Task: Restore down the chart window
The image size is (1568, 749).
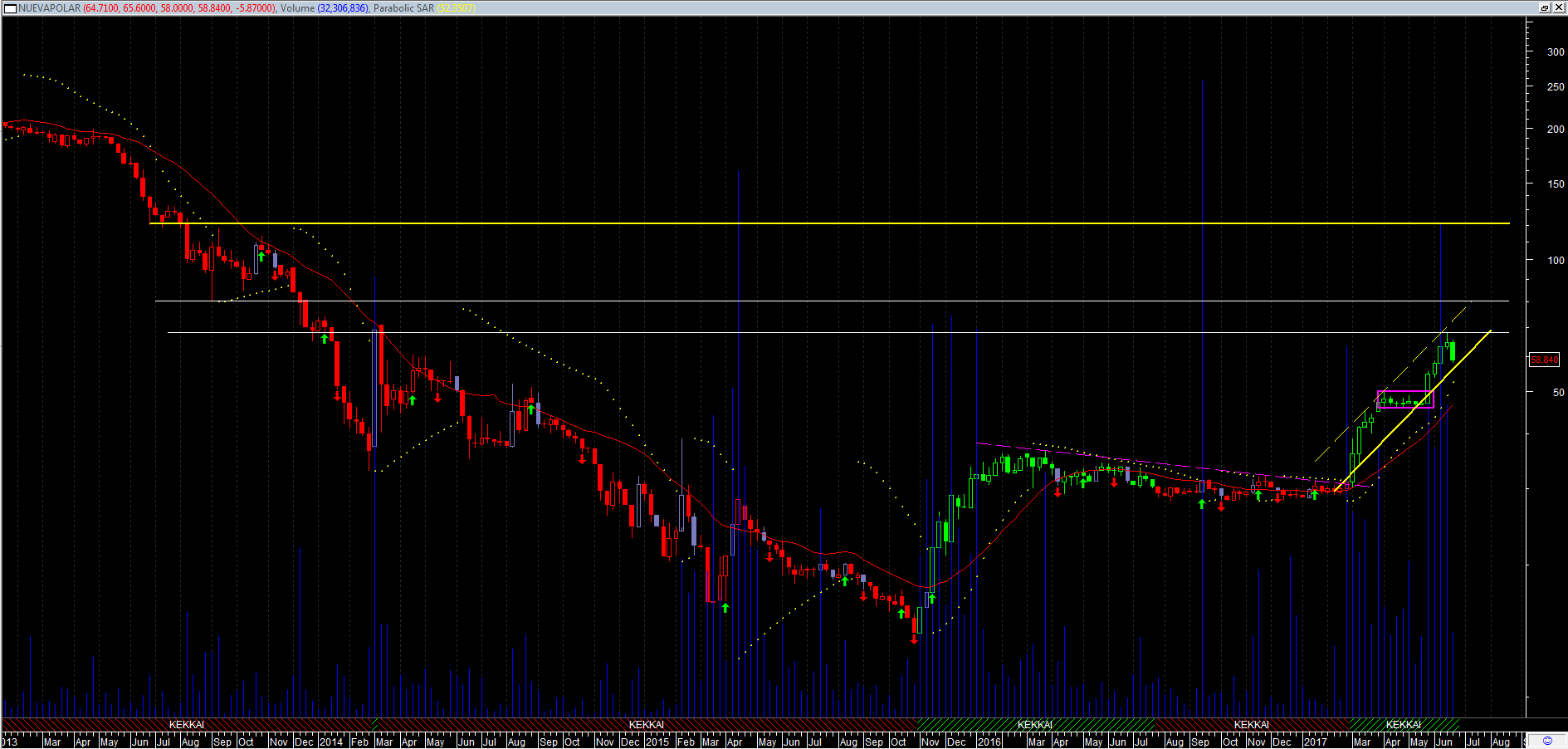Action: (x=1545, y=7)
